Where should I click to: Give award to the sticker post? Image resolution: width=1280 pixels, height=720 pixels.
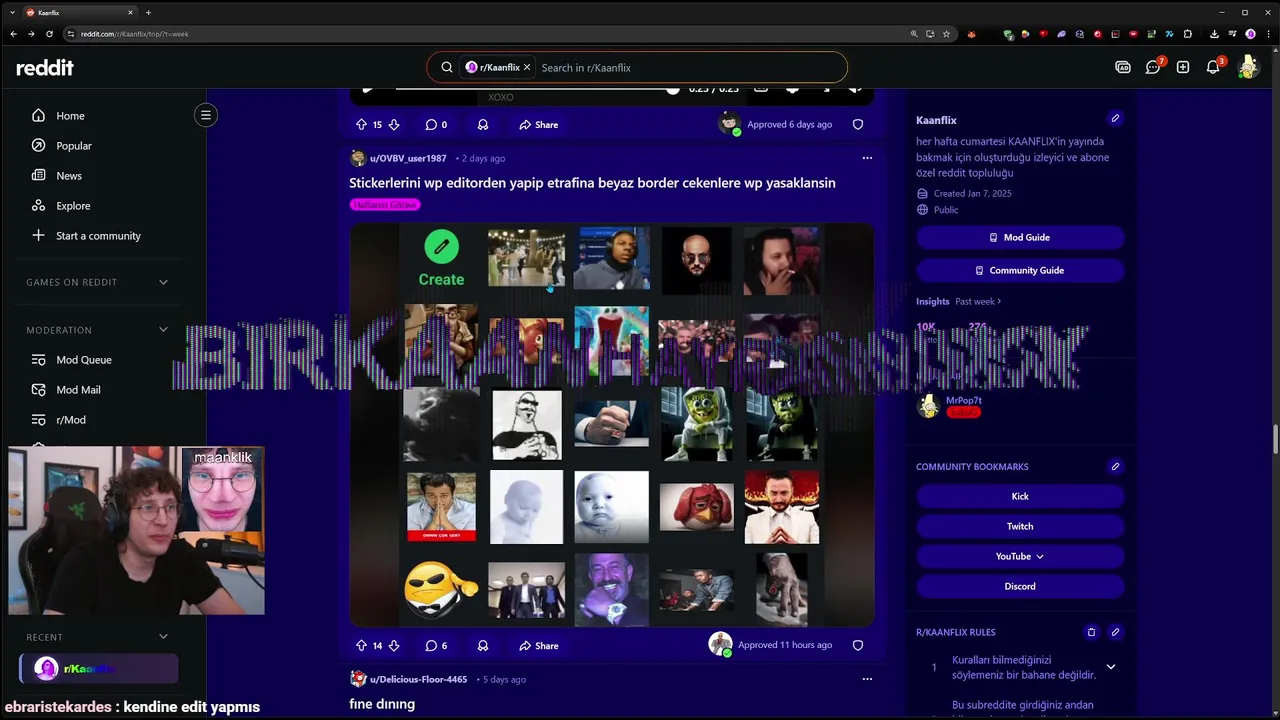click(x=483, y=646)
